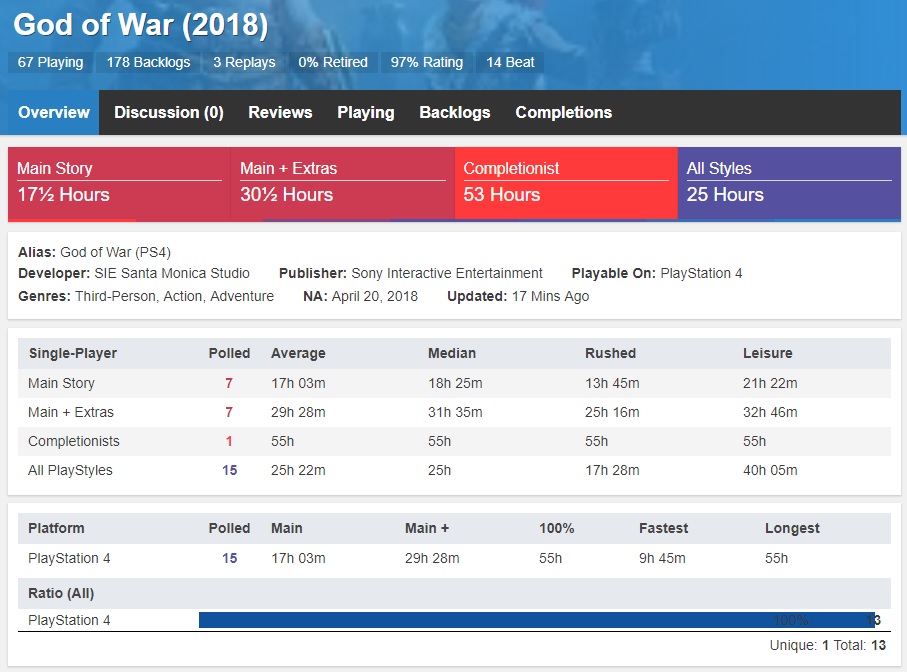
Task: Click the 67 Playing stat badge
Action: [x=50, y=62]
